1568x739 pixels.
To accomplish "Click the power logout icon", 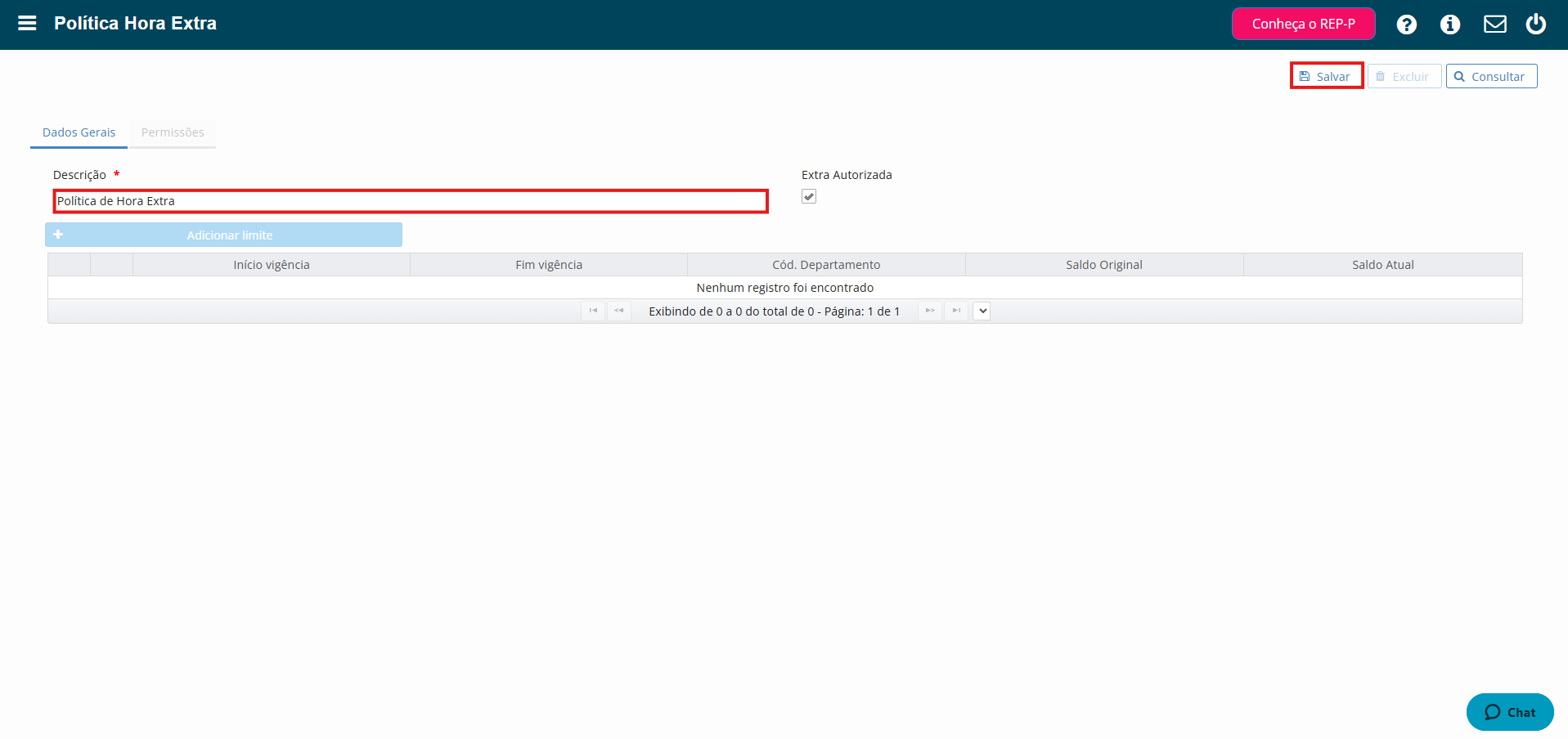I will tap(1536, 24).
